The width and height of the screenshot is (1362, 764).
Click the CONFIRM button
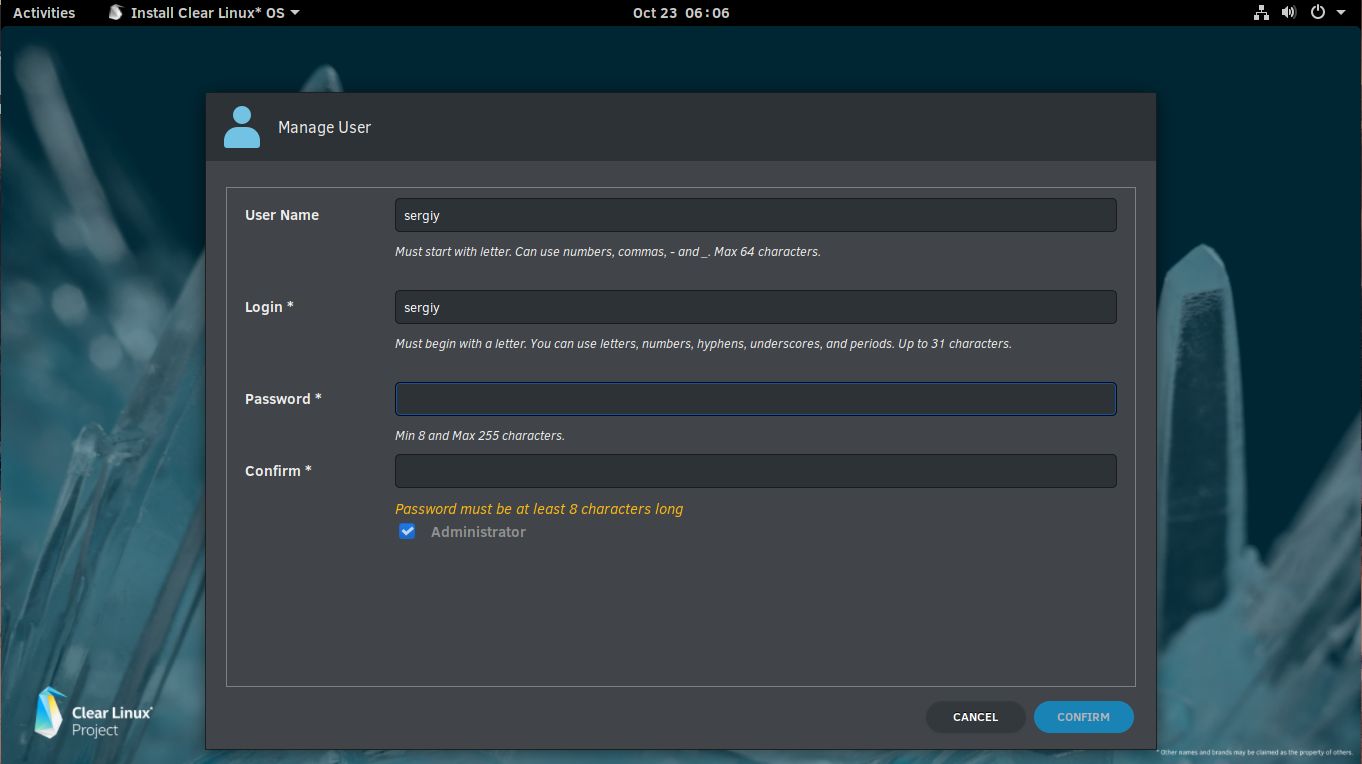[1084, 717]
